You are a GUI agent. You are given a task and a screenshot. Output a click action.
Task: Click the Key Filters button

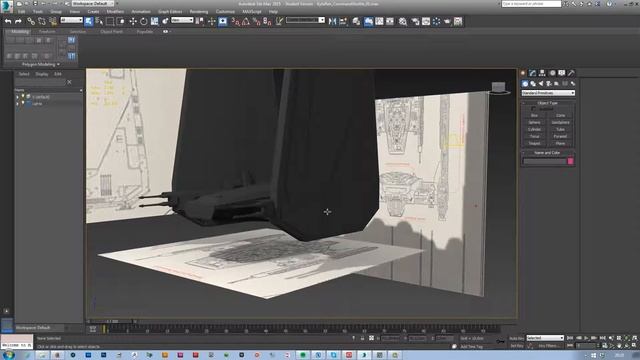(x=549, y=346)
